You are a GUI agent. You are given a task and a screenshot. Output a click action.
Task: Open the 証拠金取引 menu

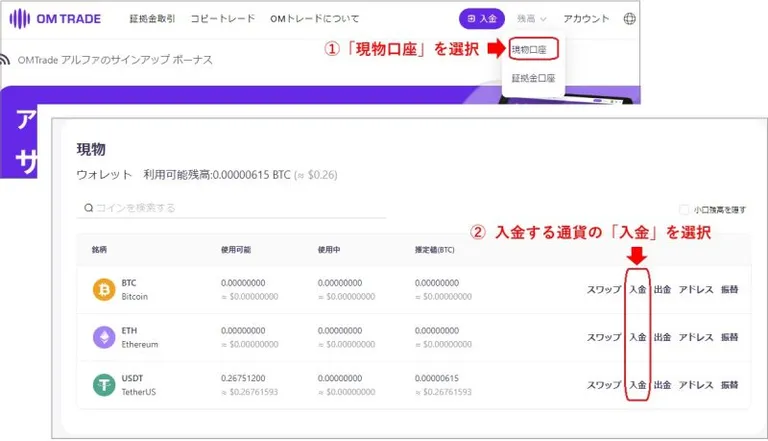click(x=152, y=19)
